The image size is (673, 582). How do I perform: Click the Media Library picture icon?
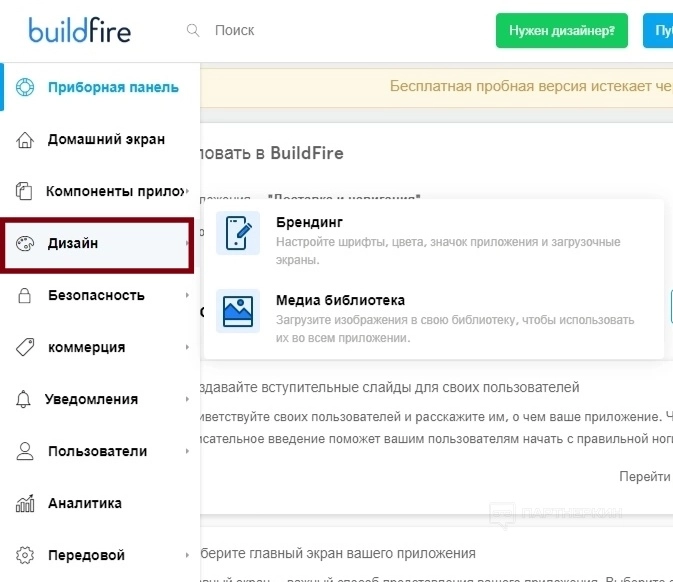coord(238,310)
